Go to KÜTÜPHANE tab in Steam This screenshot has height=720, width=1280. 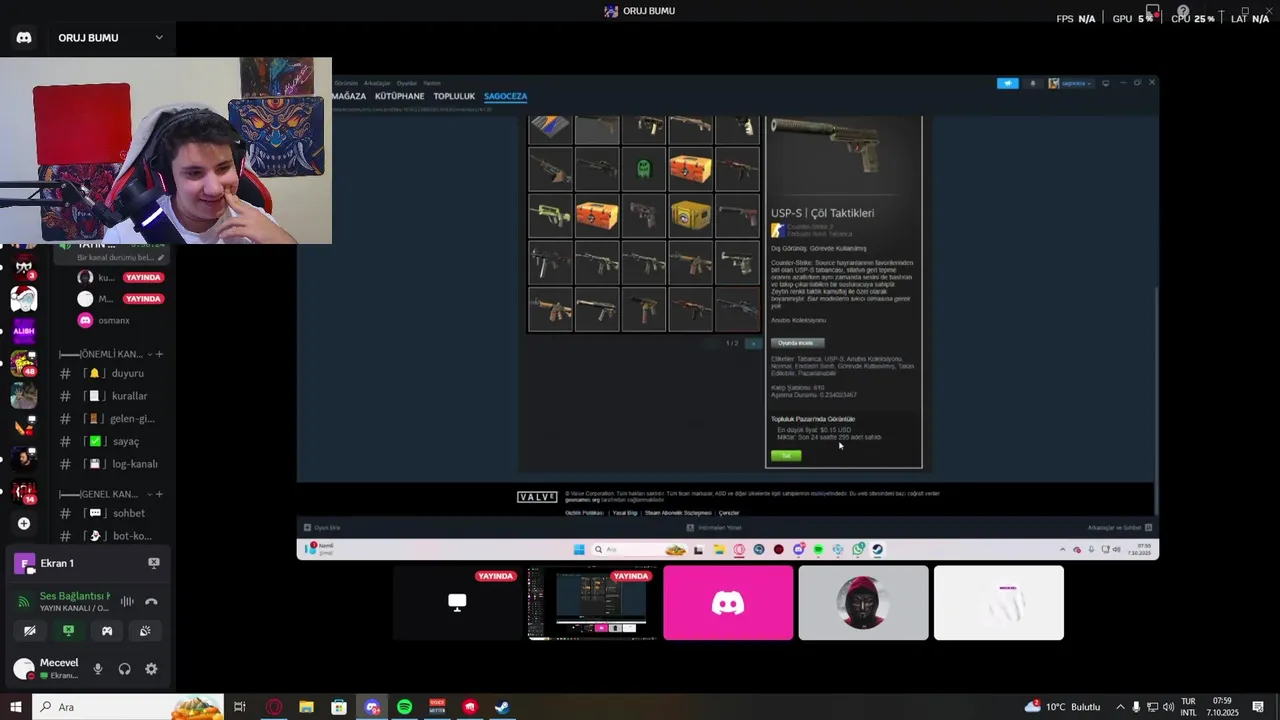pyautogui.click(x=399, y=96)
